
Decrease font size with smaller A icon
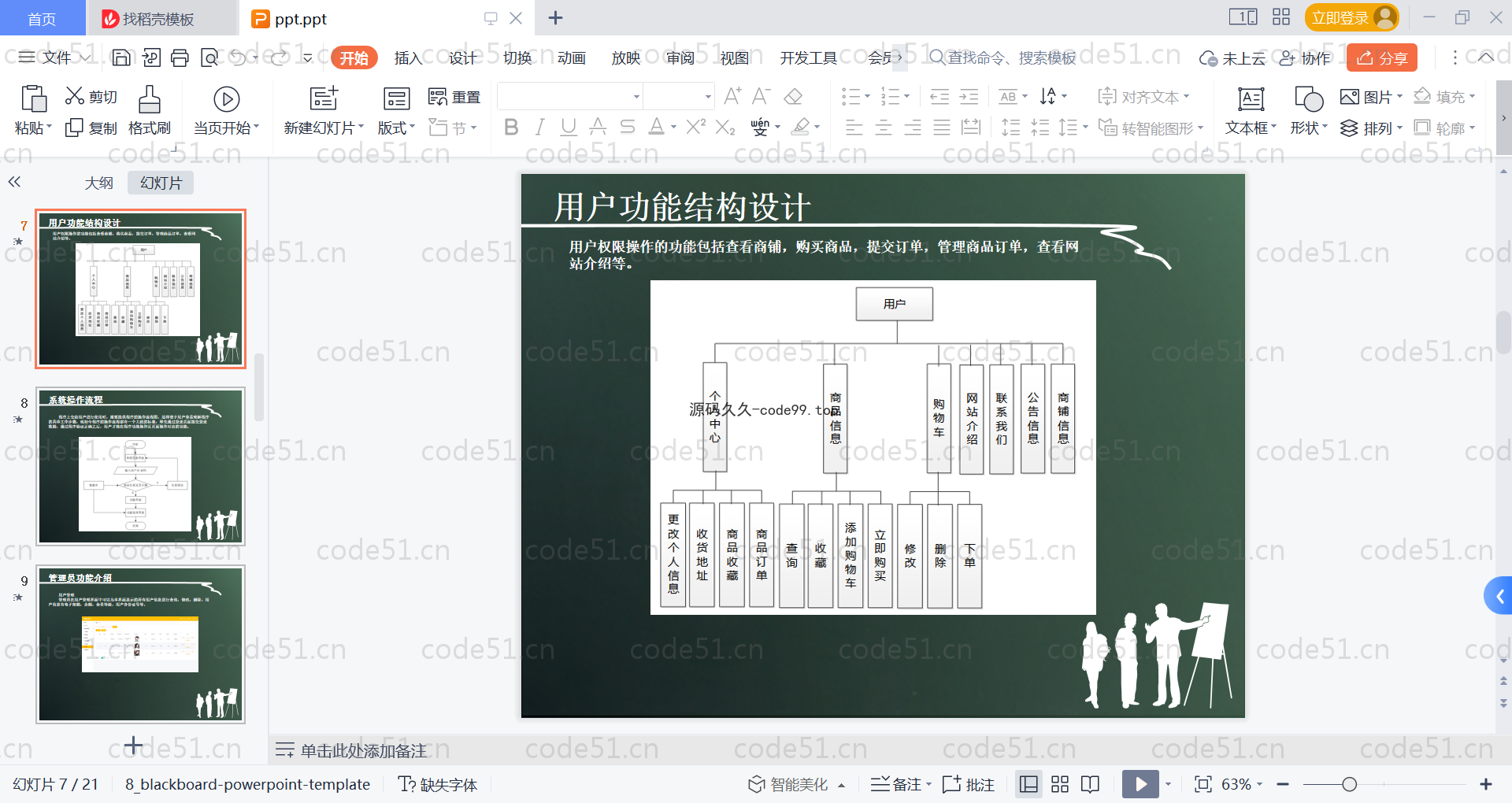[x=761, y=96]
